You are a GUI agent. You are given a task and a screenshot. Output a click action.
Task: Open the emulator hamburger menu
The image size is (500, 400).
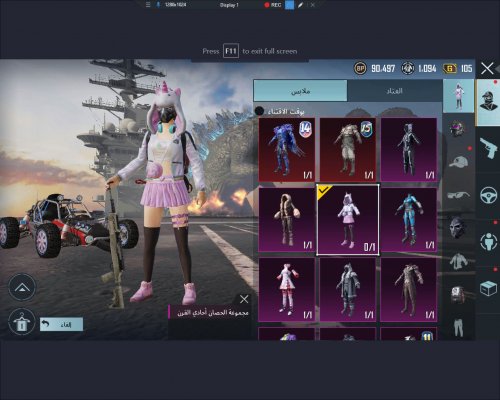pos(148,5)
